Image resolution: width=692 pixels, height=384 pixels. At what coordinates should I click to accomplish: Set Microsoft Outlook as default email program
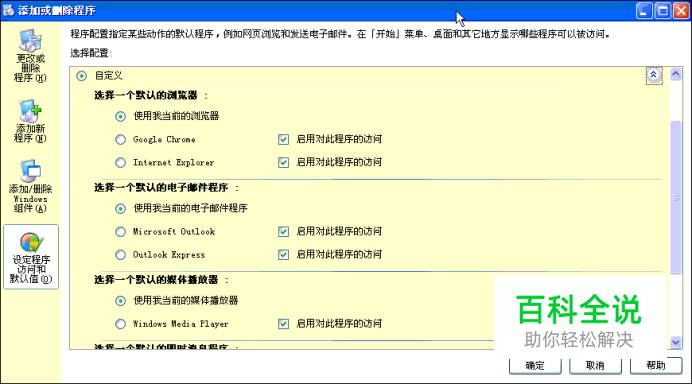point(120,232)
